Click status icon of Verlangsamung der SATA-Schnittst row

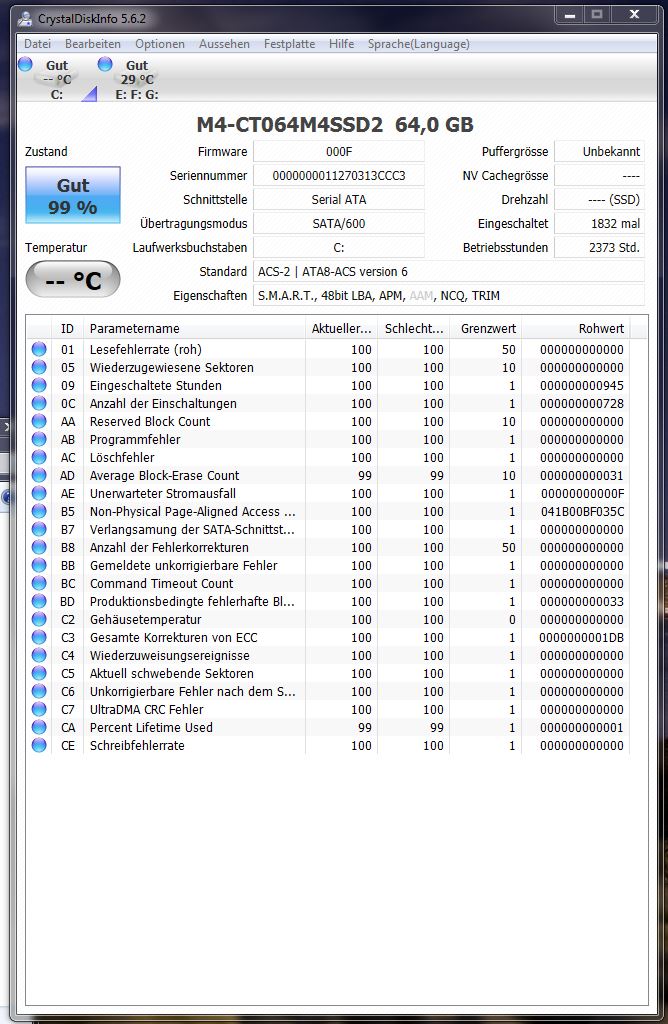[x=39, y=530]
